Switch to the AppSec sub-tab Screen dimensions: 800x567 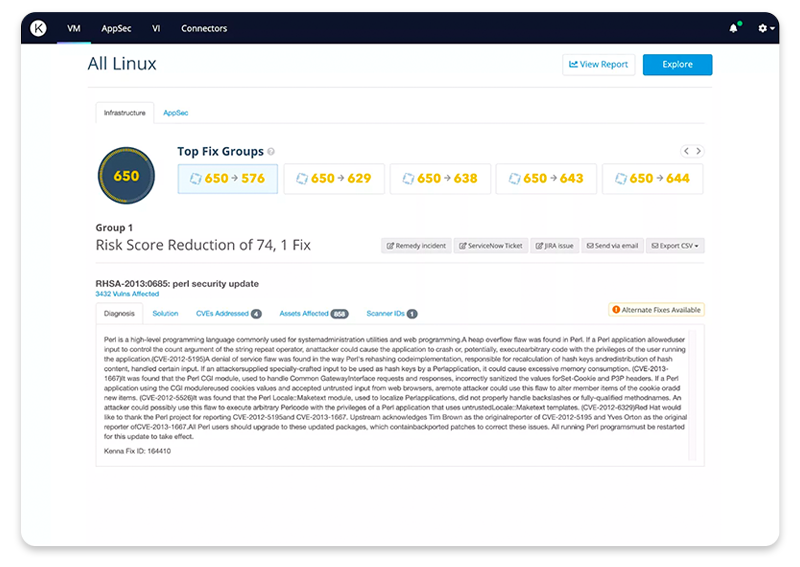point(176,113)
